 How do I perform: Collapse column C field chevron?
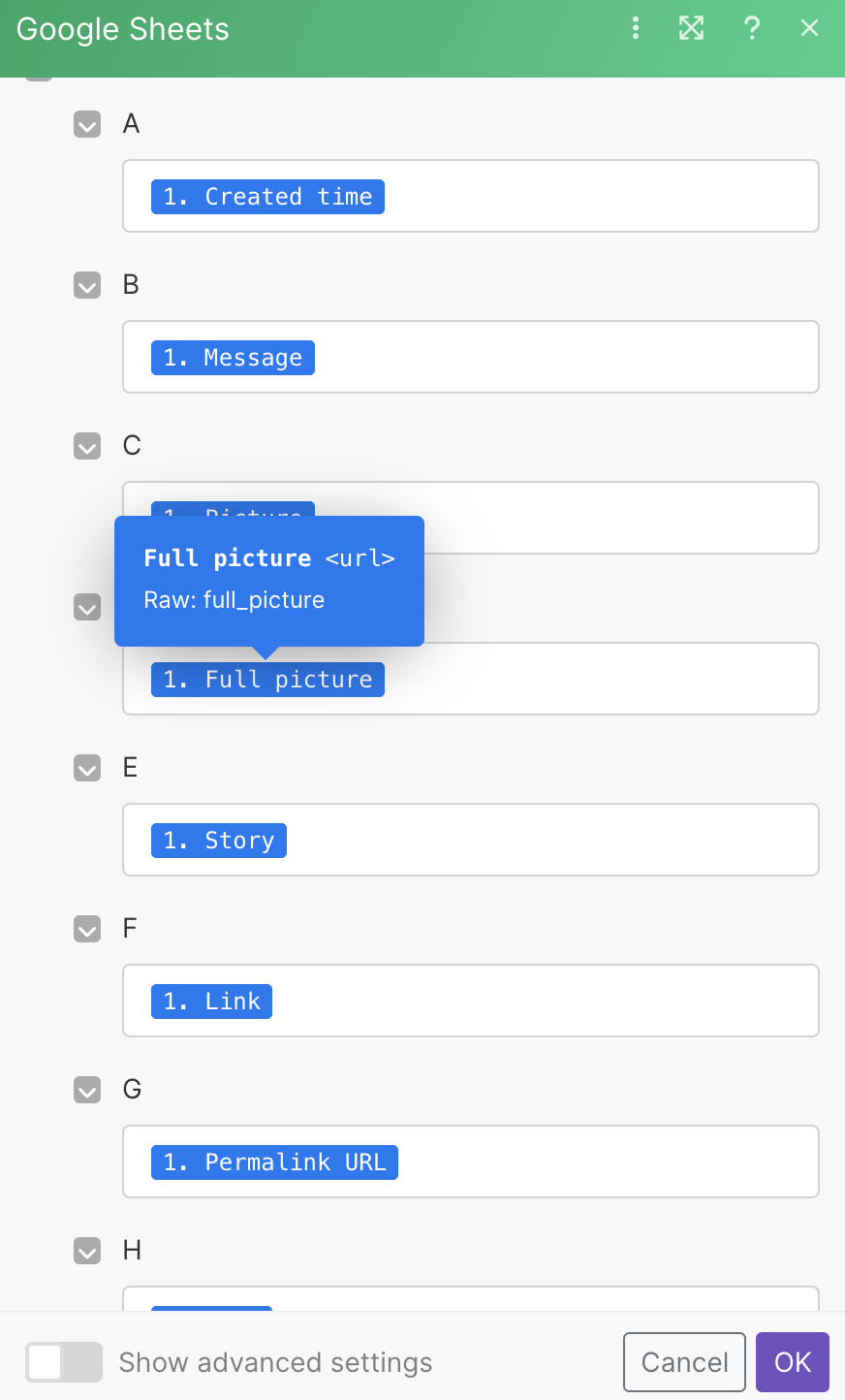tap(87, 446)
